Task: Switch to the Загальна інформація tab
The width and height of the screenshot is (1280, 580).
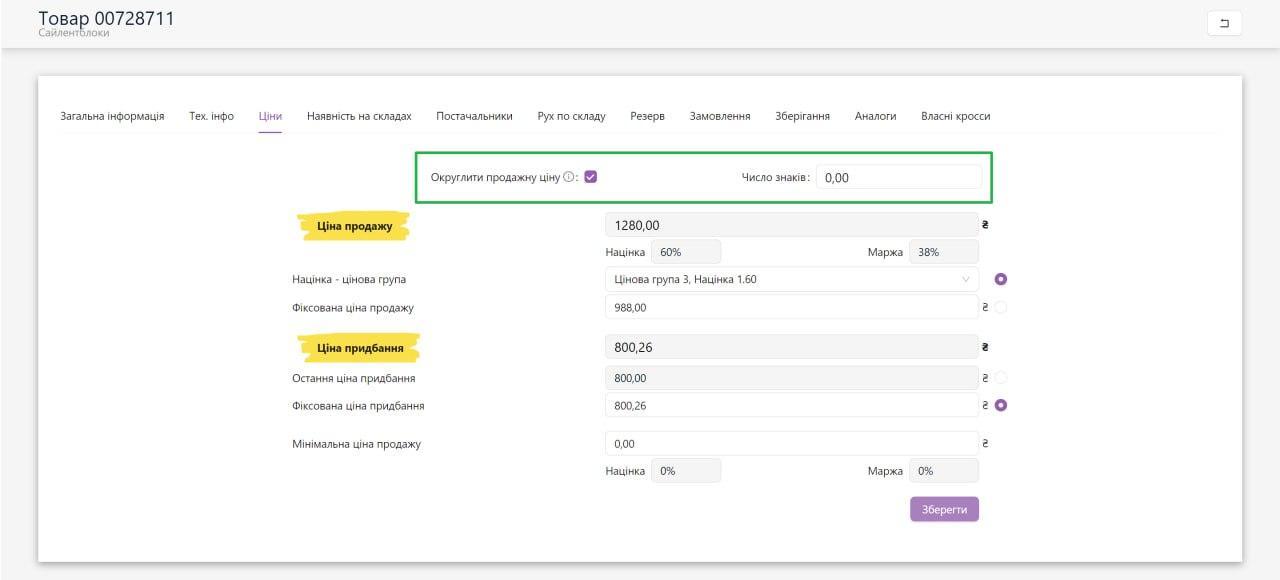Action: pos(112,116)
